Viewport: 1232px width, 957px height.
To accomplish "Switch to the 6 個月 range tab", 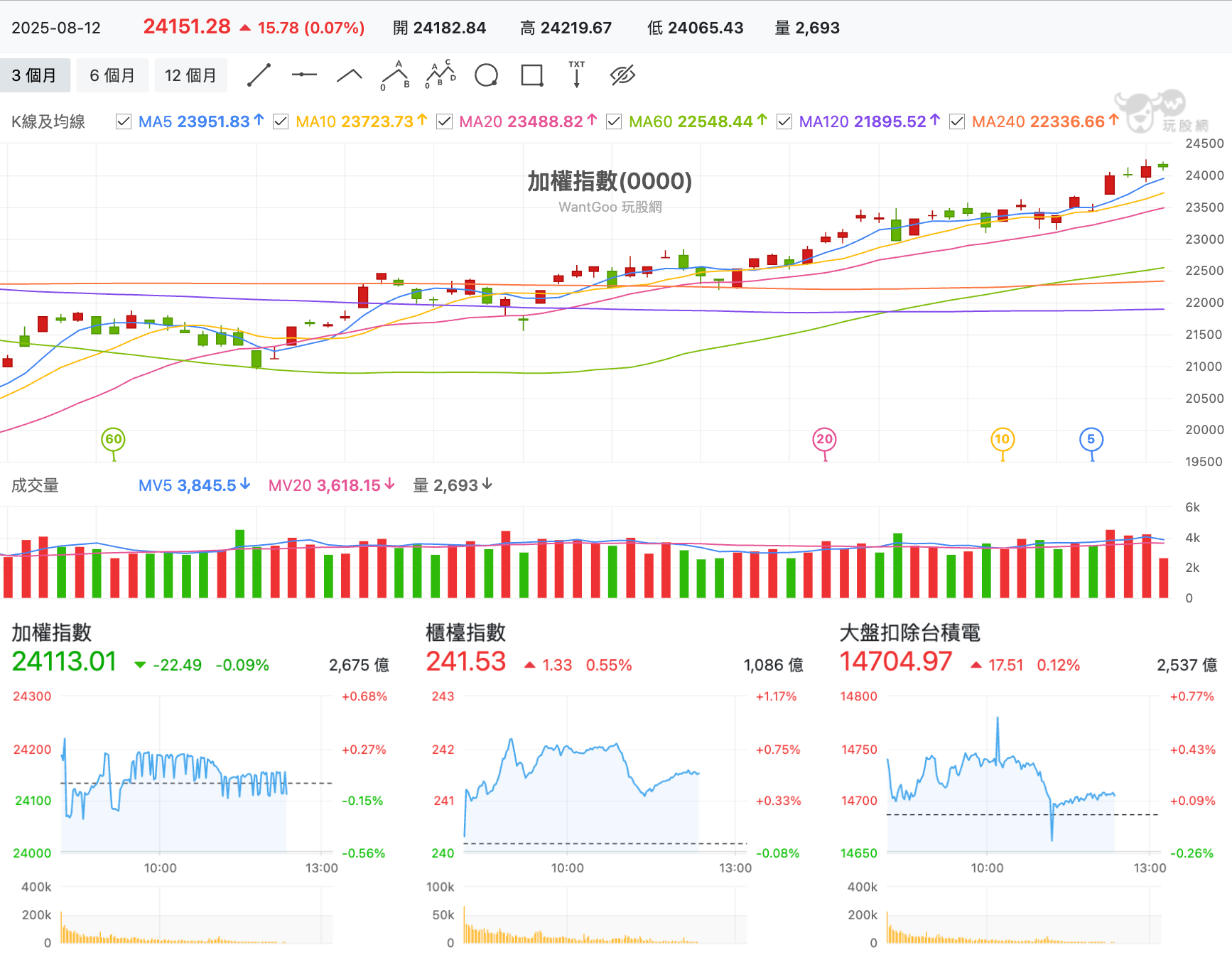I will coord(112,75).
